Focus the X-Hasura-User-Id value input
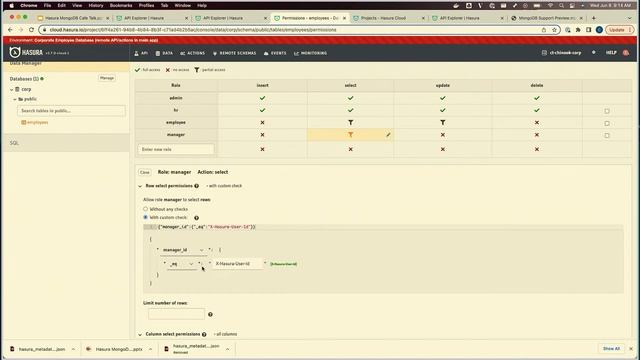The image size is (640, 360). 238,264
